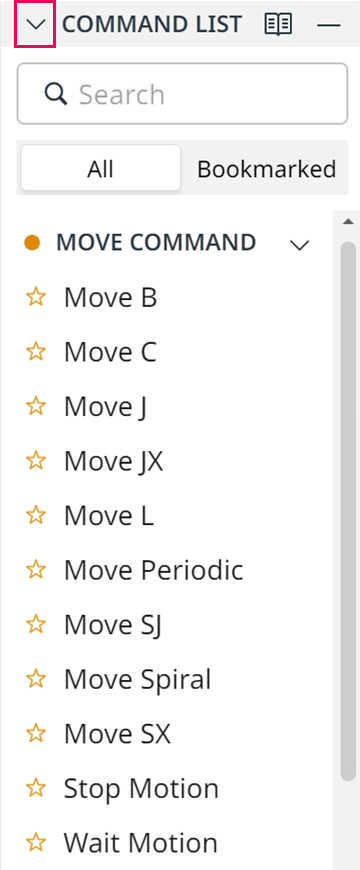This screenshot has width=360, height=870.
Task: Star the Move L command
Action: tap(36, 515)
